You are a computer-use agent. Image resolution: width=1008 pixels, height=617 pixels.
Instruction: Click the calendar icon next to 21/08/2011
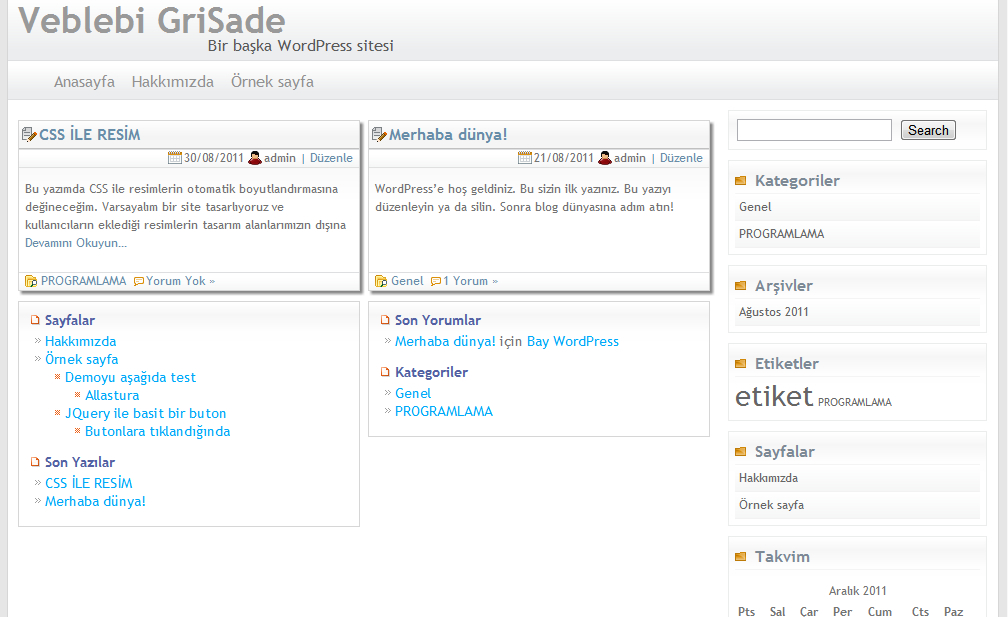coord(525,157)
